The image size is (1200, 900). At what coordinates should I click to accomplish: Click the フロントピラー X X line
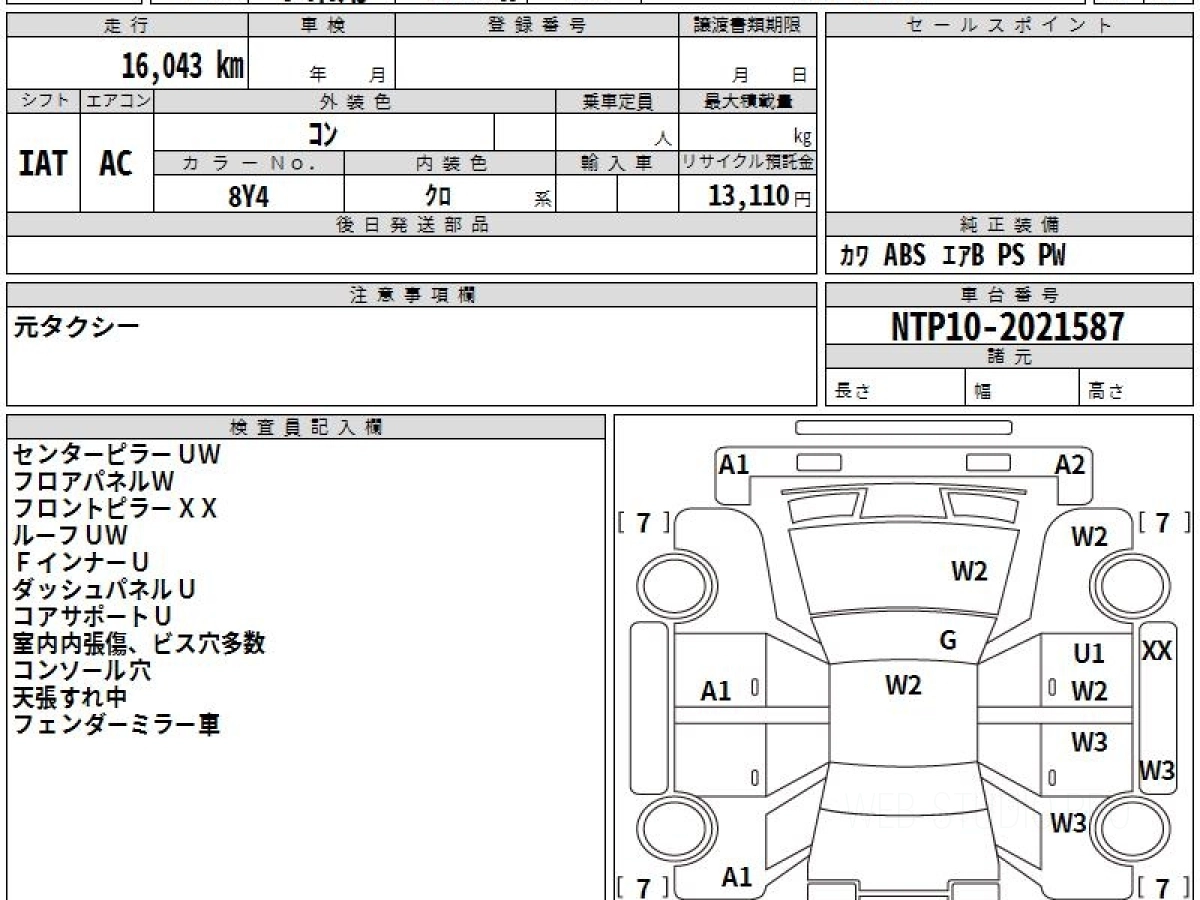[114, 508]
